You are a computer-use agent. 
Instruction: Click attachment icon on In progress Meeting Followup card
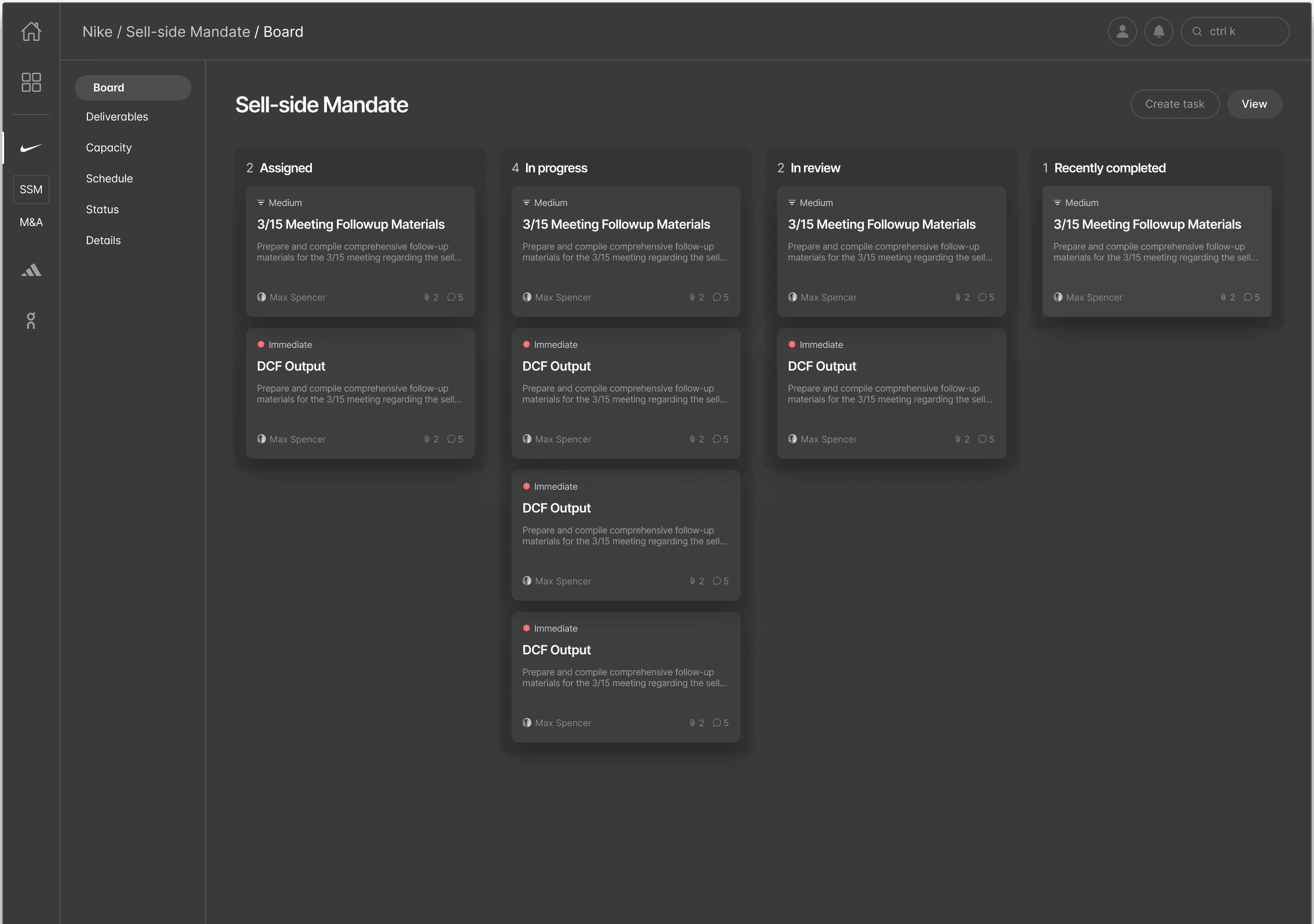(x=692, y=297)
